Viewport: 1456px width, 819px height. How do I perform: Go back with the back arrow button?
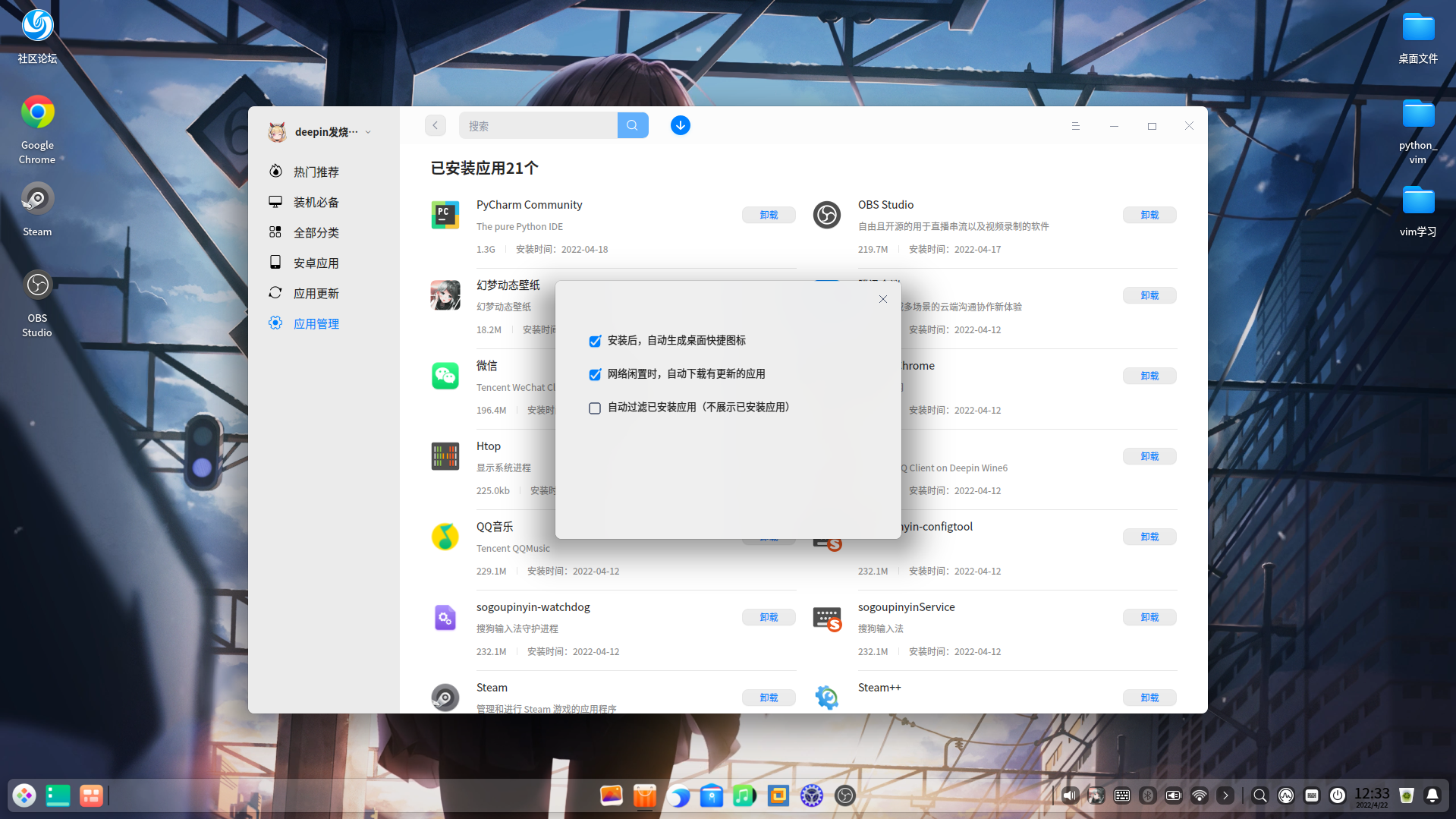tap(436, 125)
